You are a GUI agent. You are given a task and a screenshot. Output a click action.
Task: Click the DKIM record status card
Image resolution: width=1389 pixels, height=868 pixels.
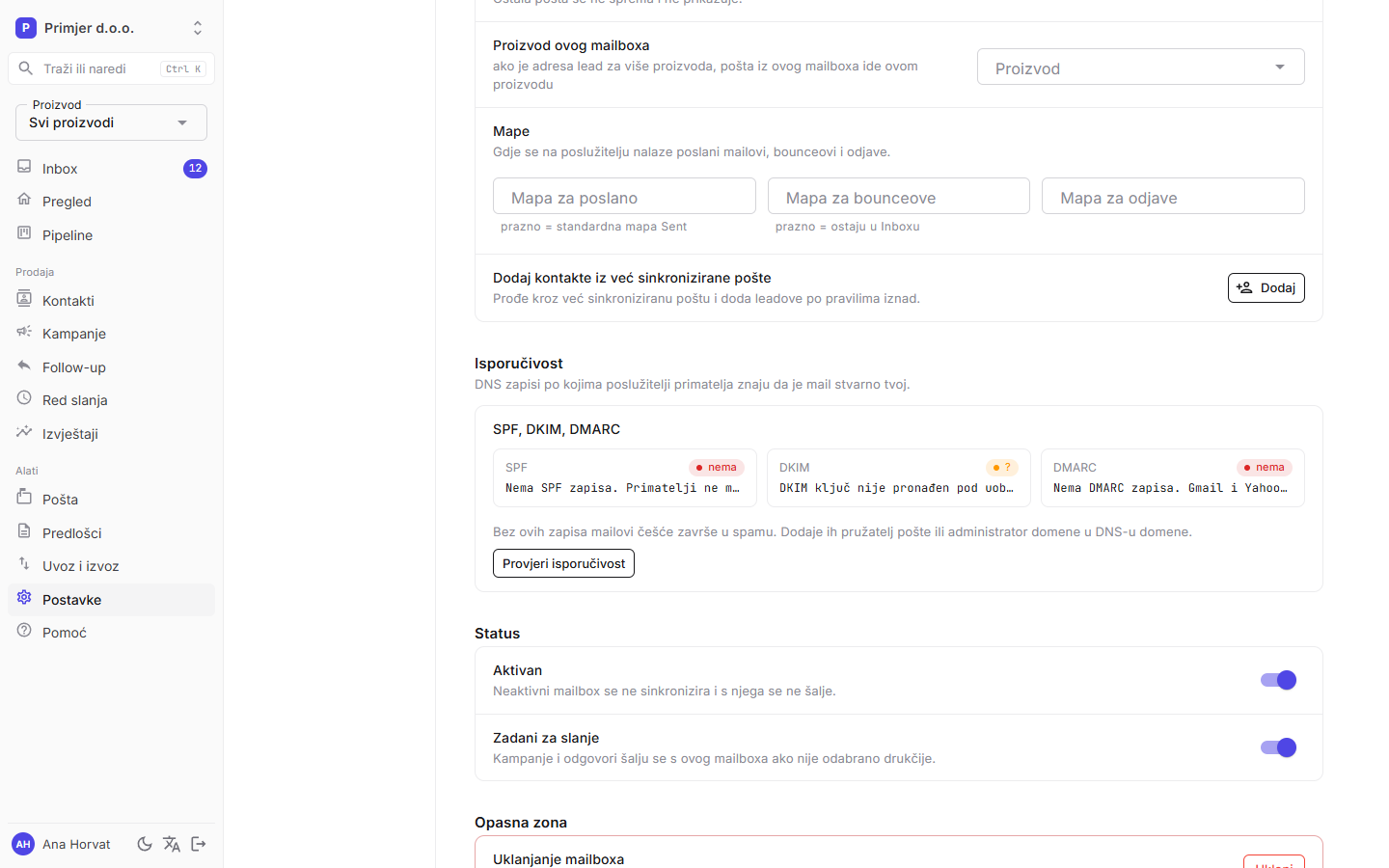pyautogui.click(x=899, y=477)
